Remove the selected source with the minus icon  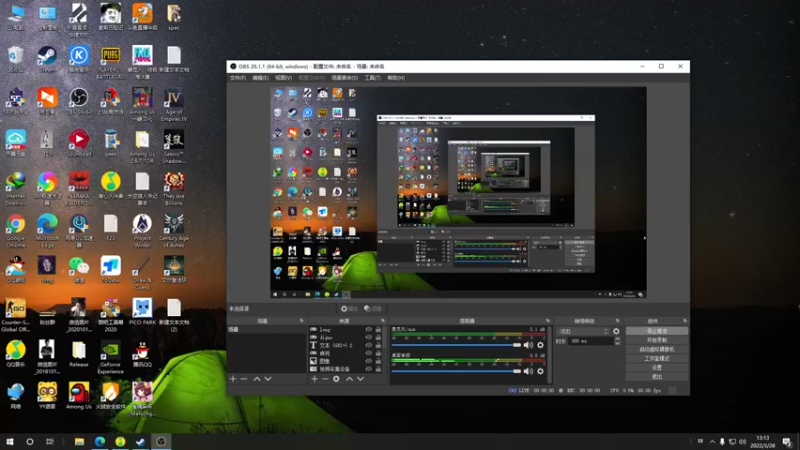pos(325,379)
